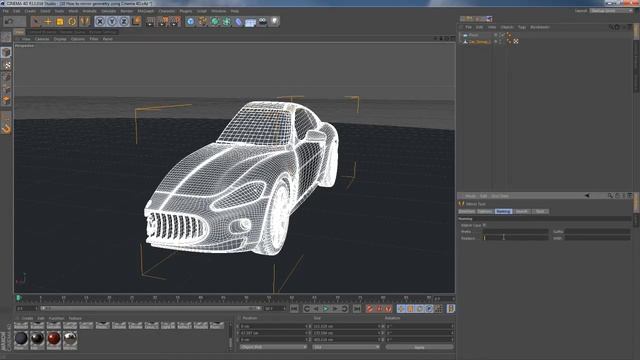The height and width of the screenshot is (360, 640).
Task: Click Render to Picture Viewer icon
Action: click(x=163, y=21)
